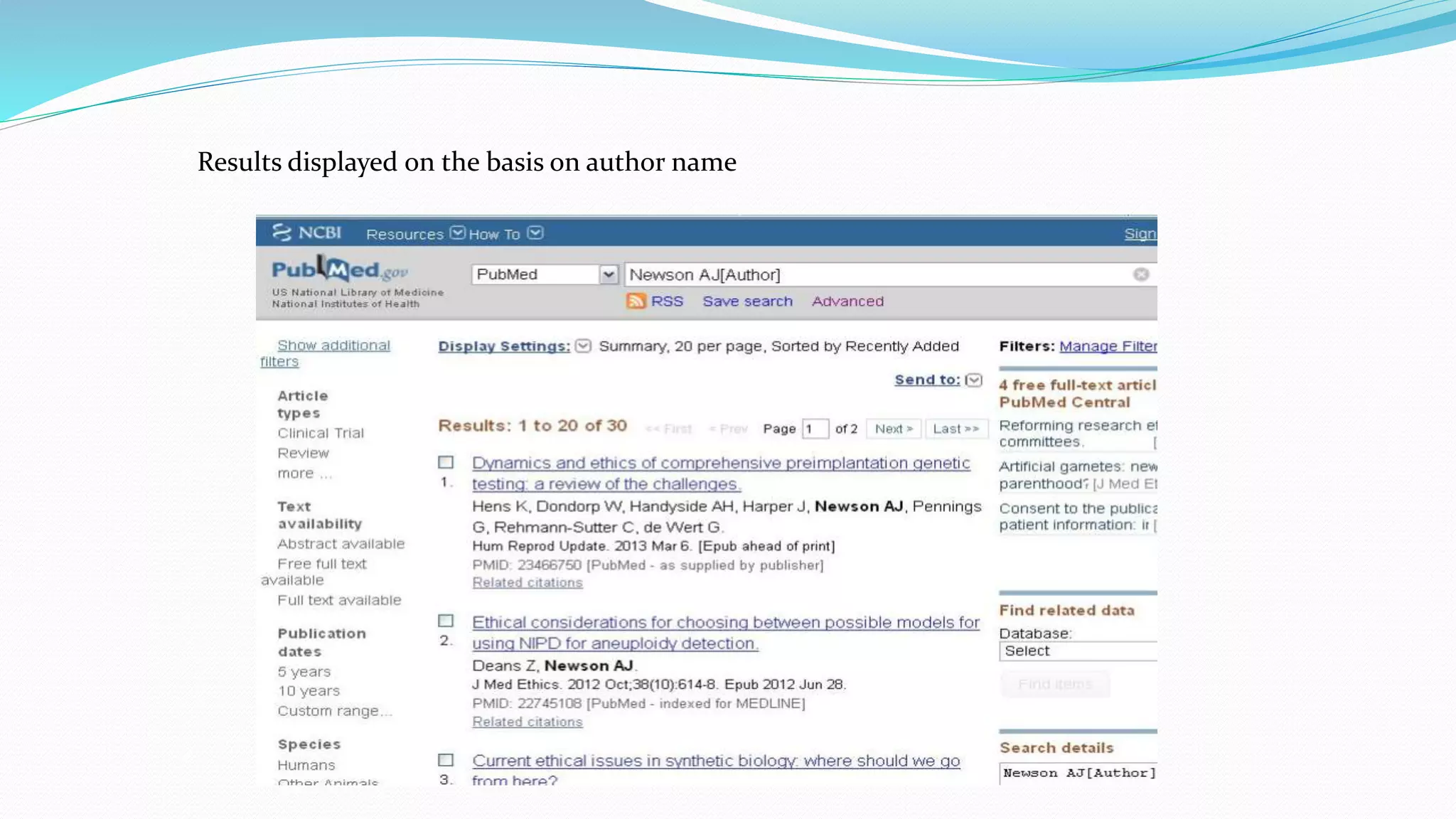1456x819 pixels.
Task: Click the 4 free full-text articles heading
Action: [x=1078, y=393]
